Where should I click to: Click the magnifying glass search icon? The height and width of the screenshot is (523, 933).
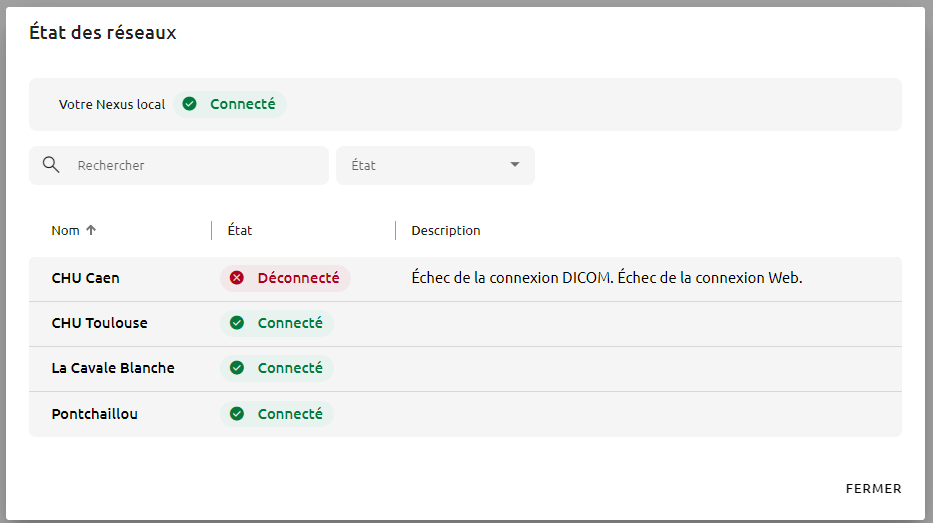pyautogui.click(x=51, y=165)
